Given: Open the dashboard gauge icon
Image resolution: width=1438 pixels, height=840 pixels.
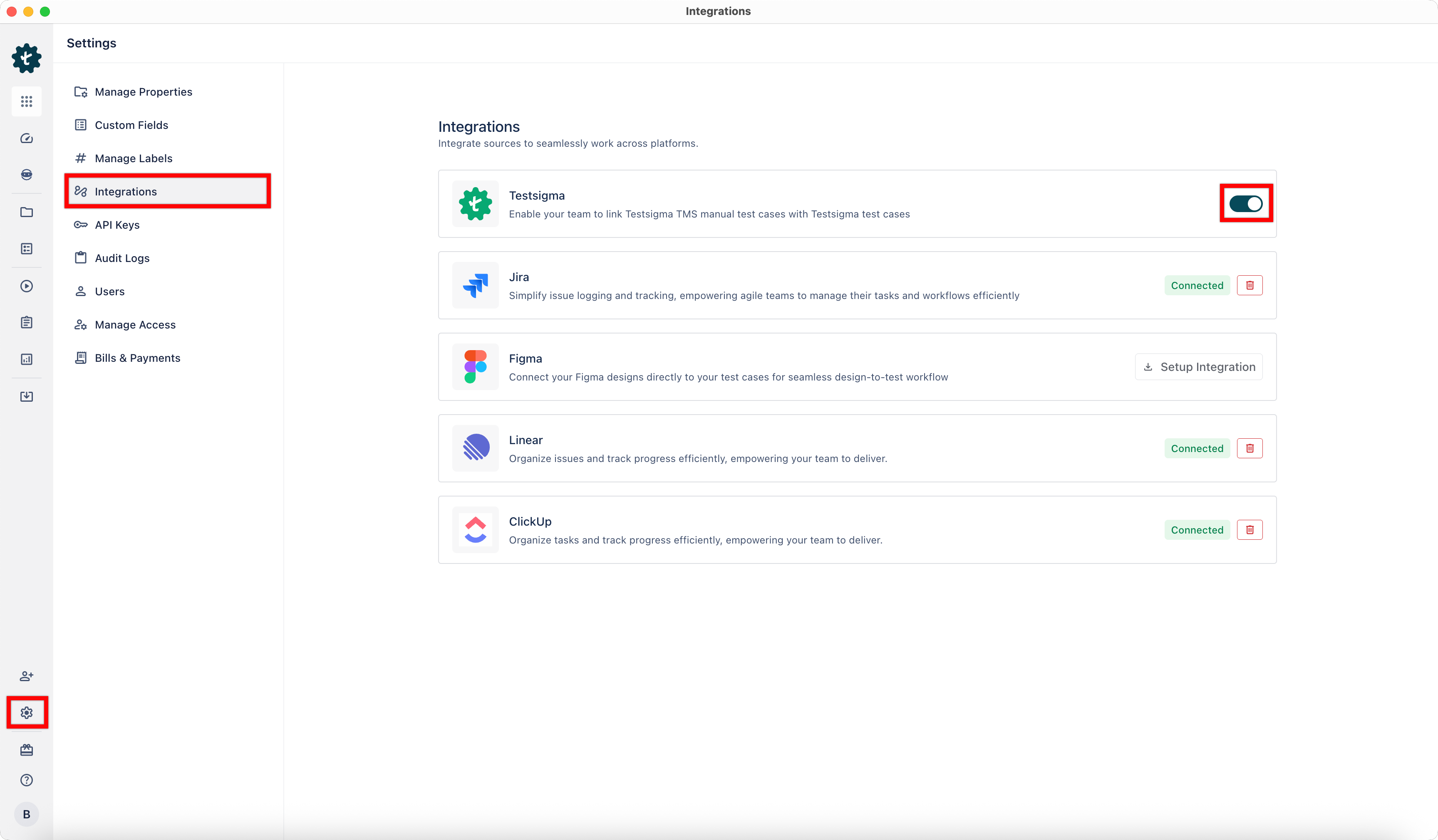Looking at the screenshot, I should tap(26, 138).
